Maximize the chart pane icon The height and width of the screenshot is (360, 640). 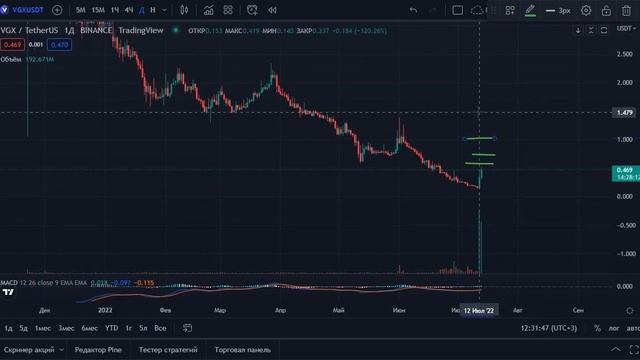click(x=604, y=30)
